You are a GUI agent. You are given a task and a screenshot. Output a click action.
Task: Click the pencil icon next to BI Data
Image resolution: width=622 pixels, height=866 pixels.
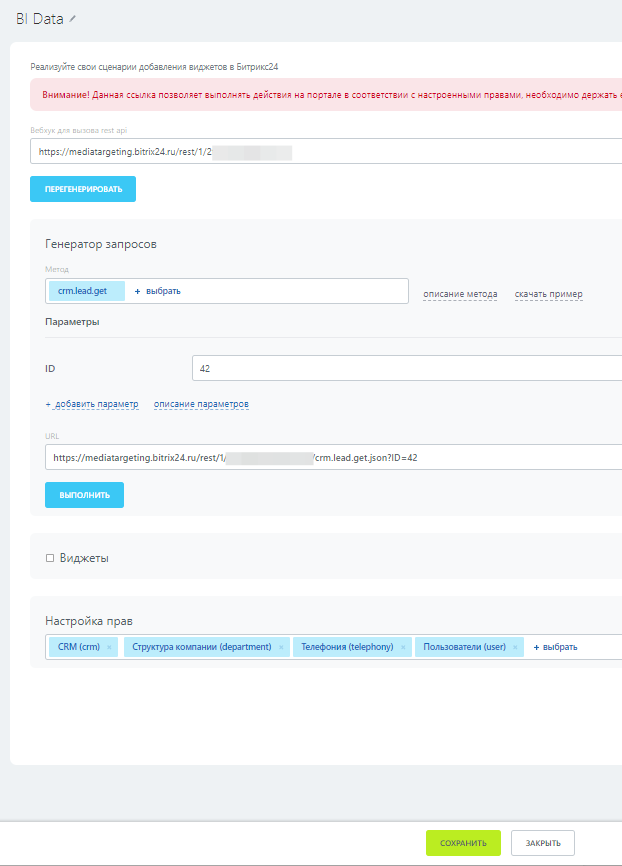click(72, 19)
